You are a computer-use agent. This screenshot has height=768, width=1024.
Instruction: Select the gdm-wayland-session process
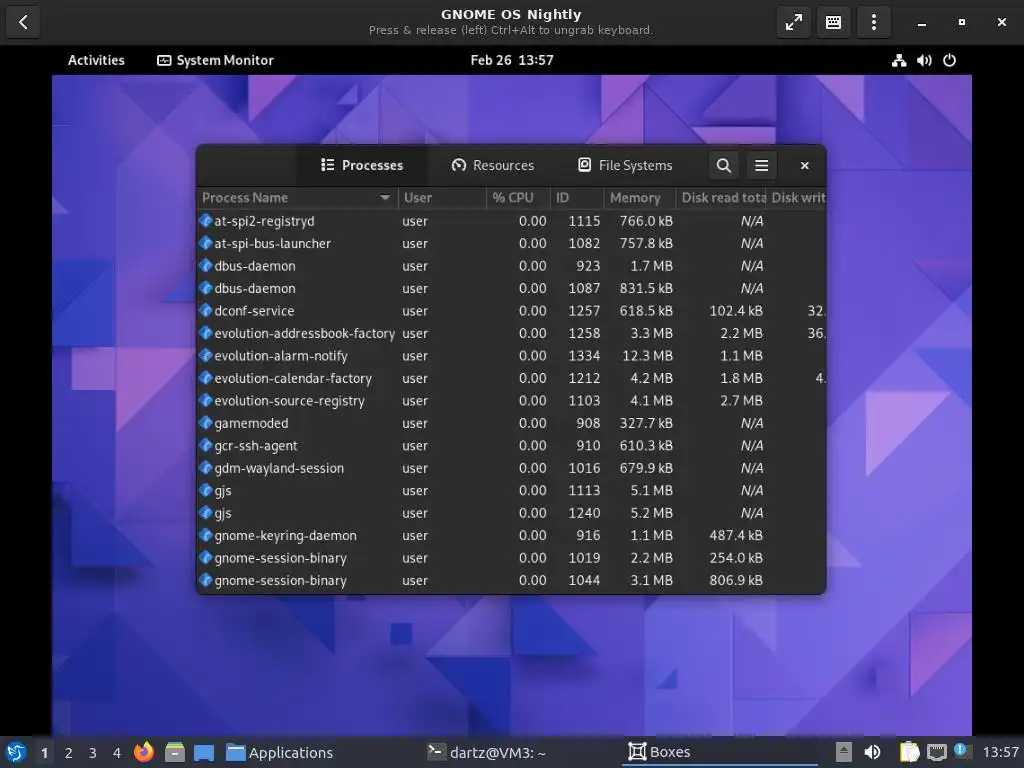pyautogui.click(x=511, y=468)
